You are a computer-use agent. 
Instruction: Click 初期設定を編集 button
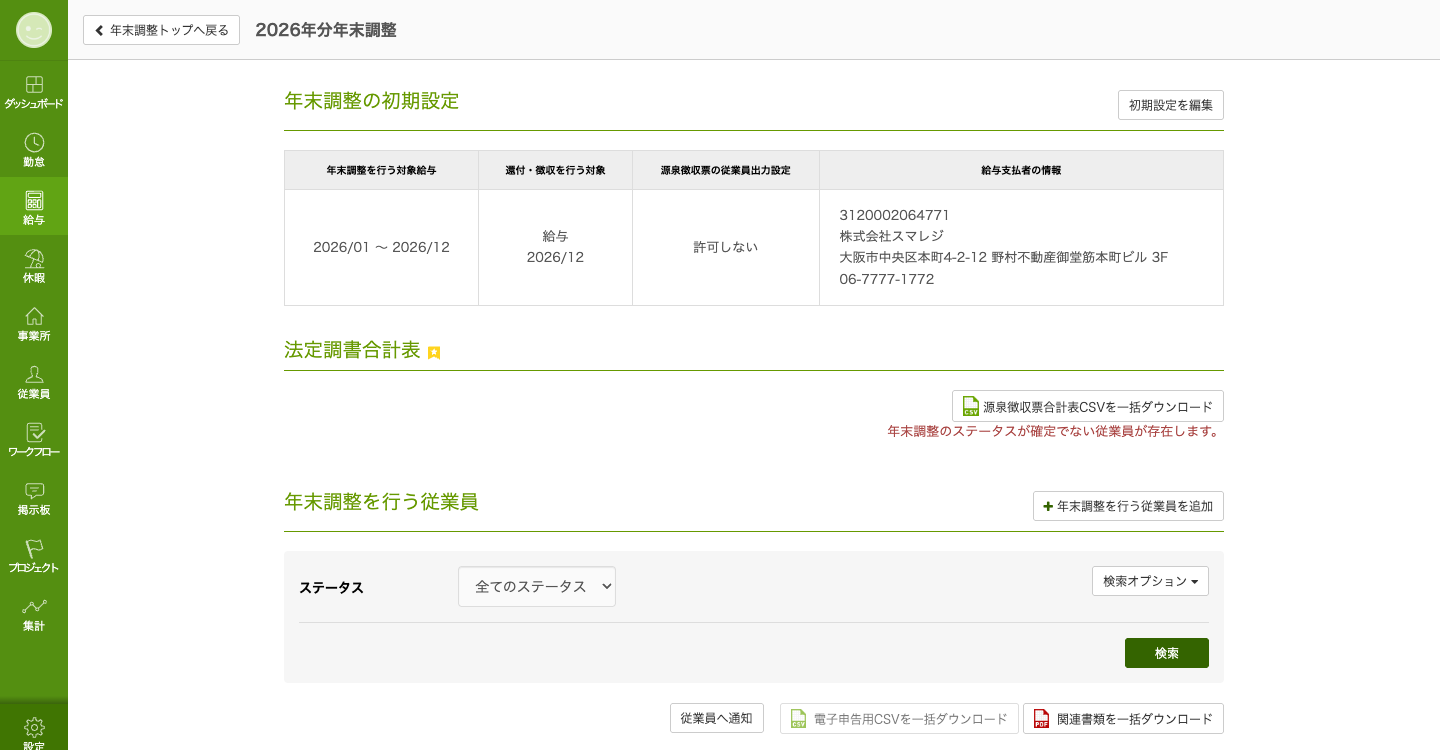(1170, 105)
